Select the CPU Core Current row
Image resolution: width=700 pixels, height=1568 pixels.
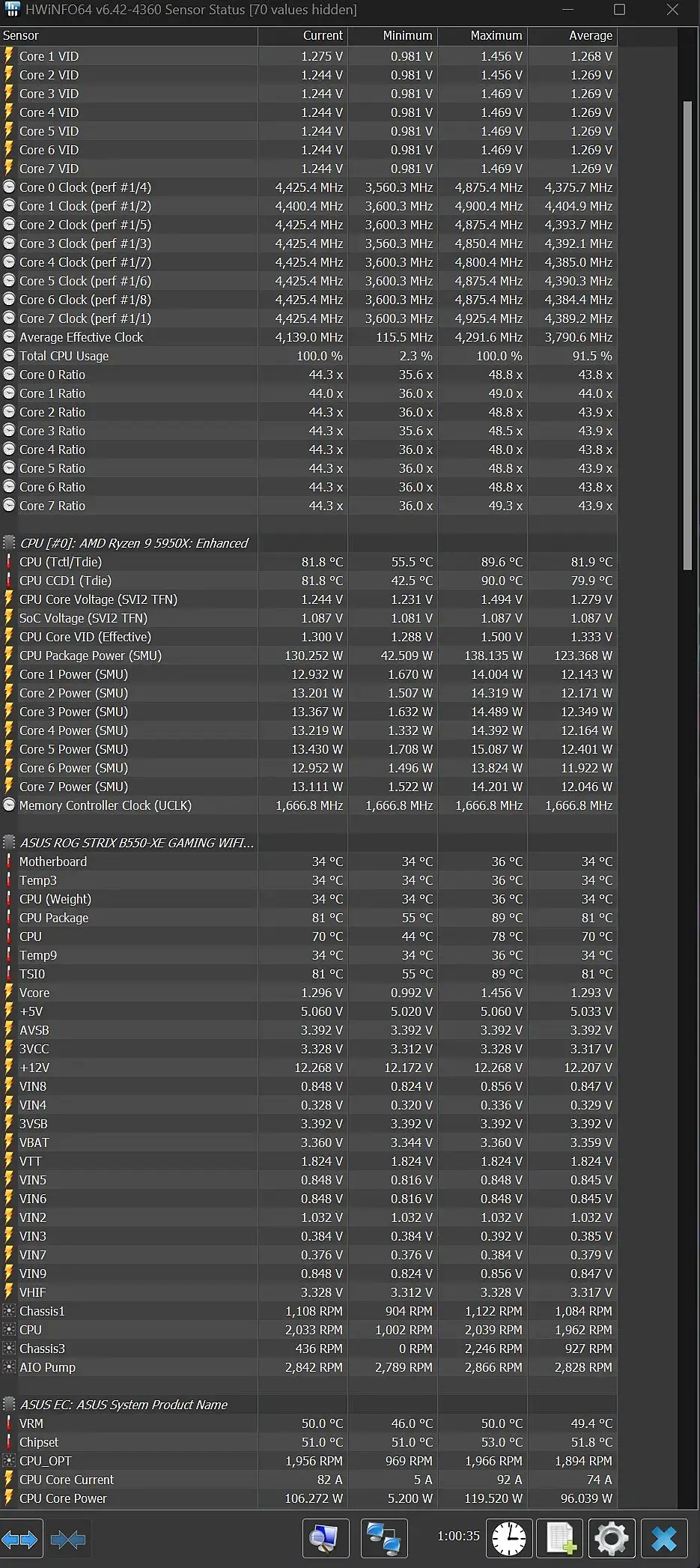(x=308, y=1480)
